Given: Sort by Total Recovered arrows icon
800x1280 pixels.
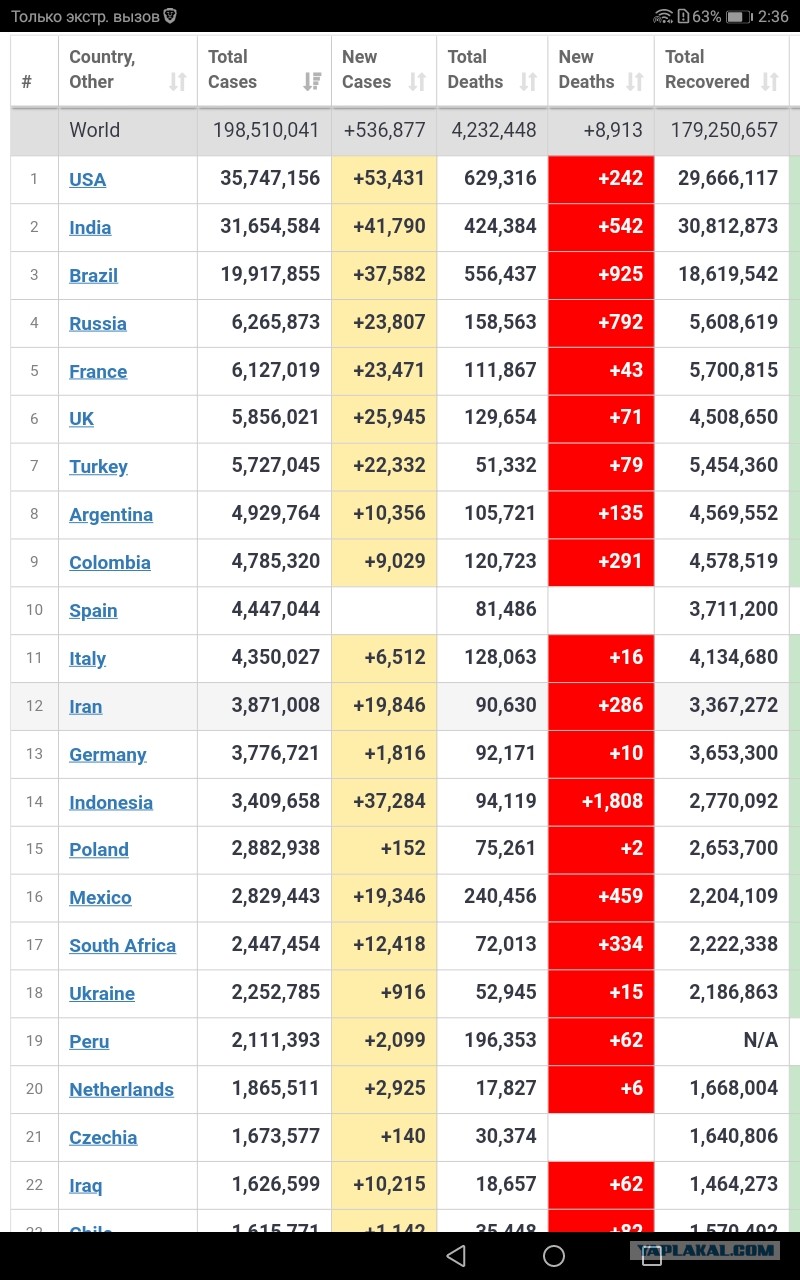Looking at the screenshot, I should point(770,82).
